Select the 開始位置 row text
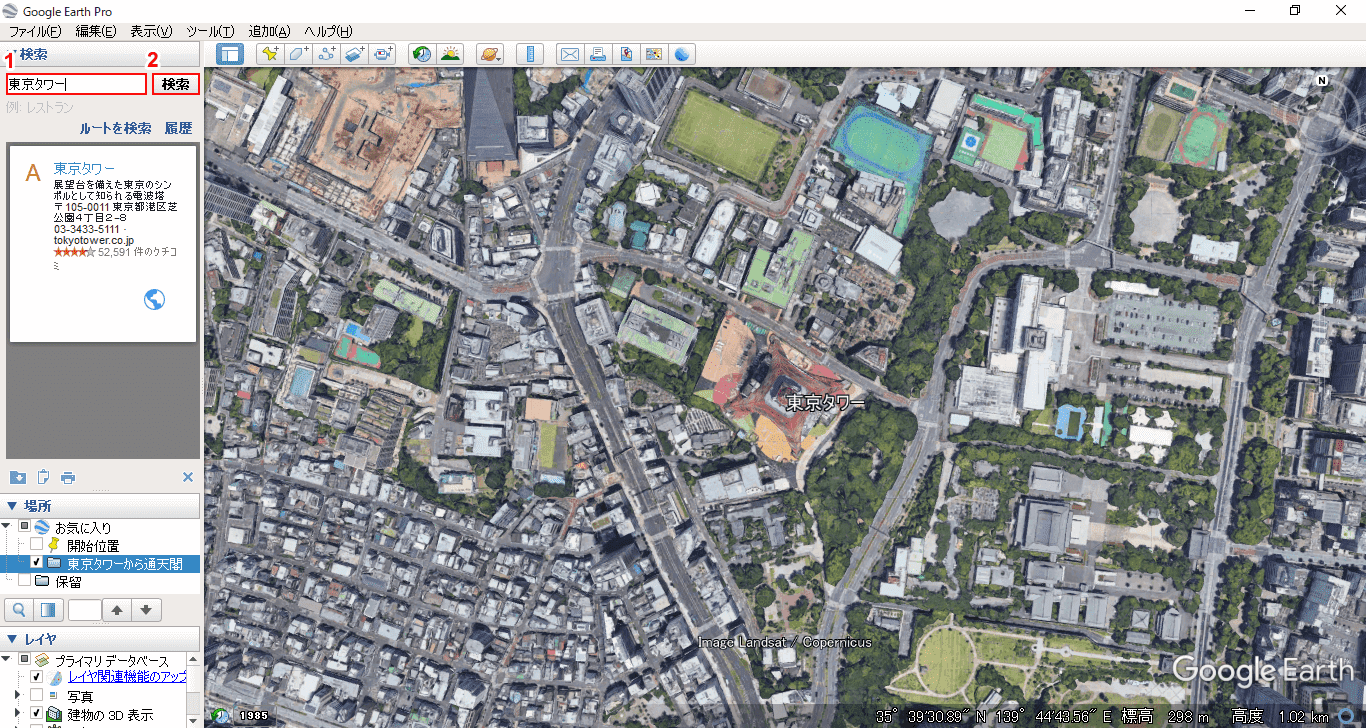 [93, 545]
